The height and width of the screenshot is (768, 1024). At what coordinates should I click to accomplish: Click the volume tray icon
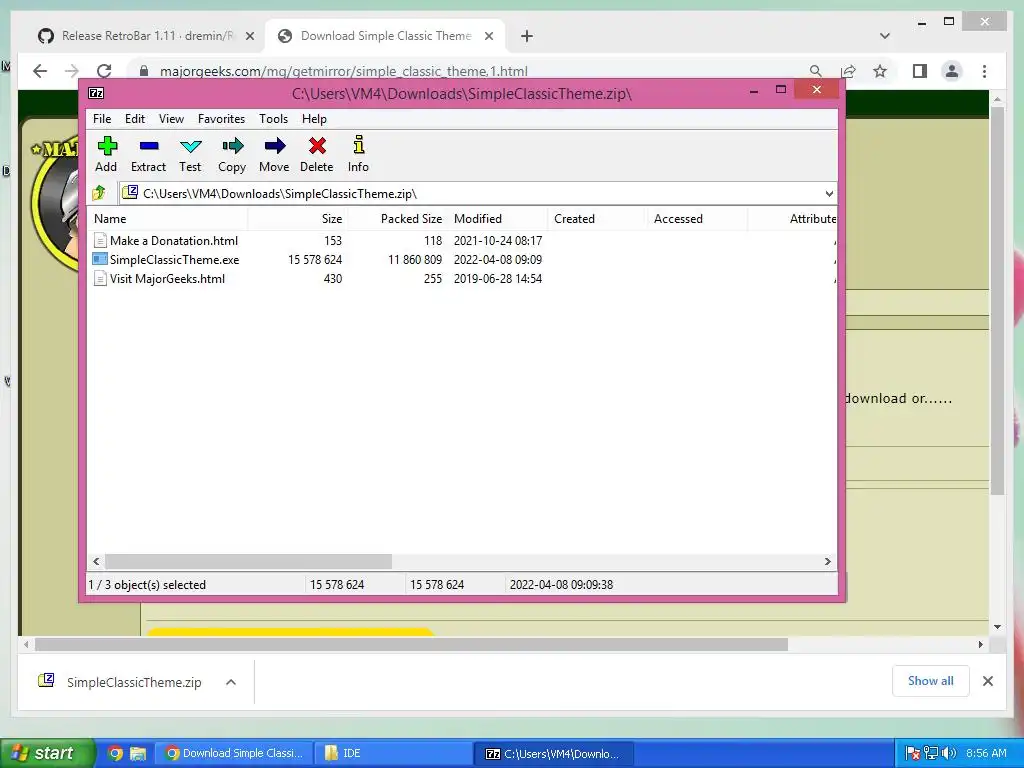coord(949,753)
